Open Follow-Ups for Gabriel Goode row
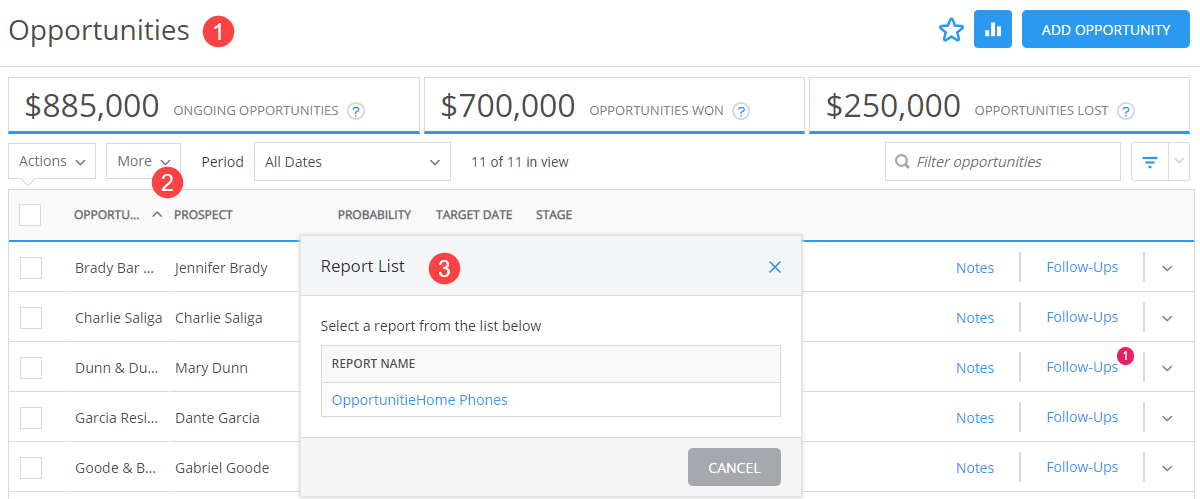The image size is (1200, 499). point(1082,467)
